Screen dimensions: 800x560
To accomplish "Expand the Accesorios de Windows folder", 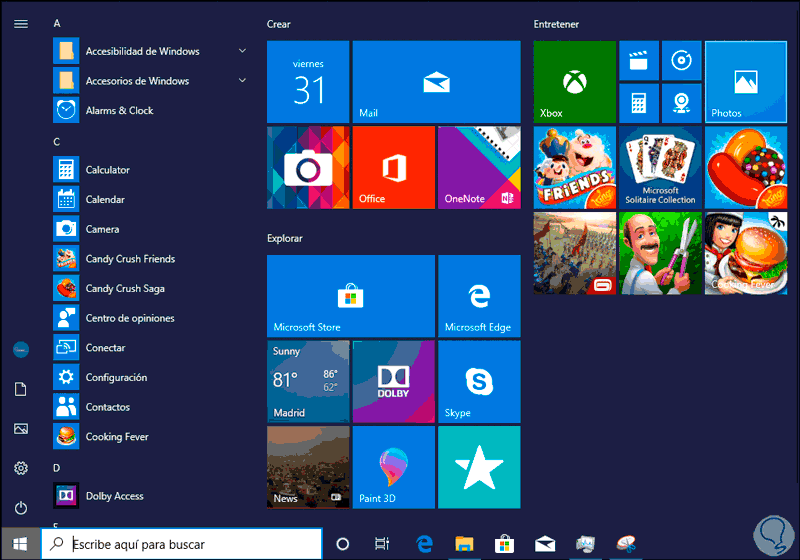I will tap(137, 81).
